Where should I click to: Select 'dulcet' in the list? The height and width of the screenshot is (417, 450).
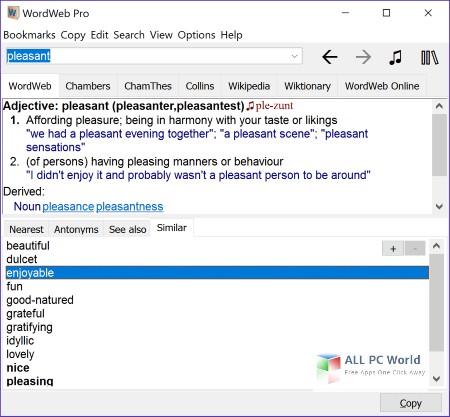tap(22, 259)
